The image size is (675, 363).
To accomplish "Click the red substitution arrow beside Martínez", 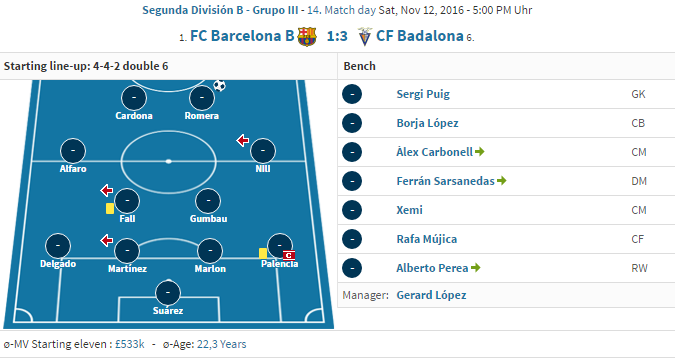I will (107, 240).
